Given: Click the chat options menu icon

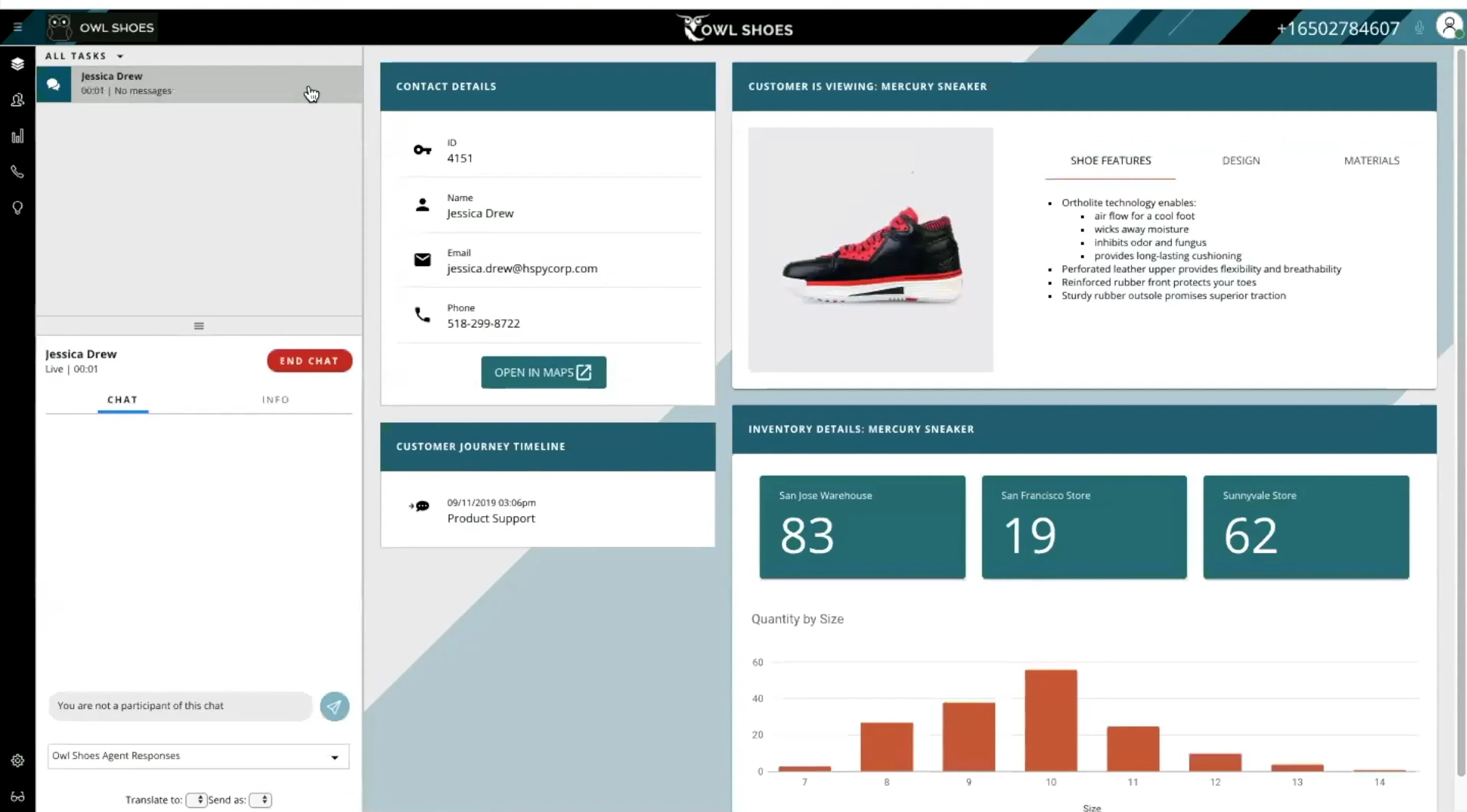Looking at the screenshot, I should pyautogui.click(x=199, y=325).
